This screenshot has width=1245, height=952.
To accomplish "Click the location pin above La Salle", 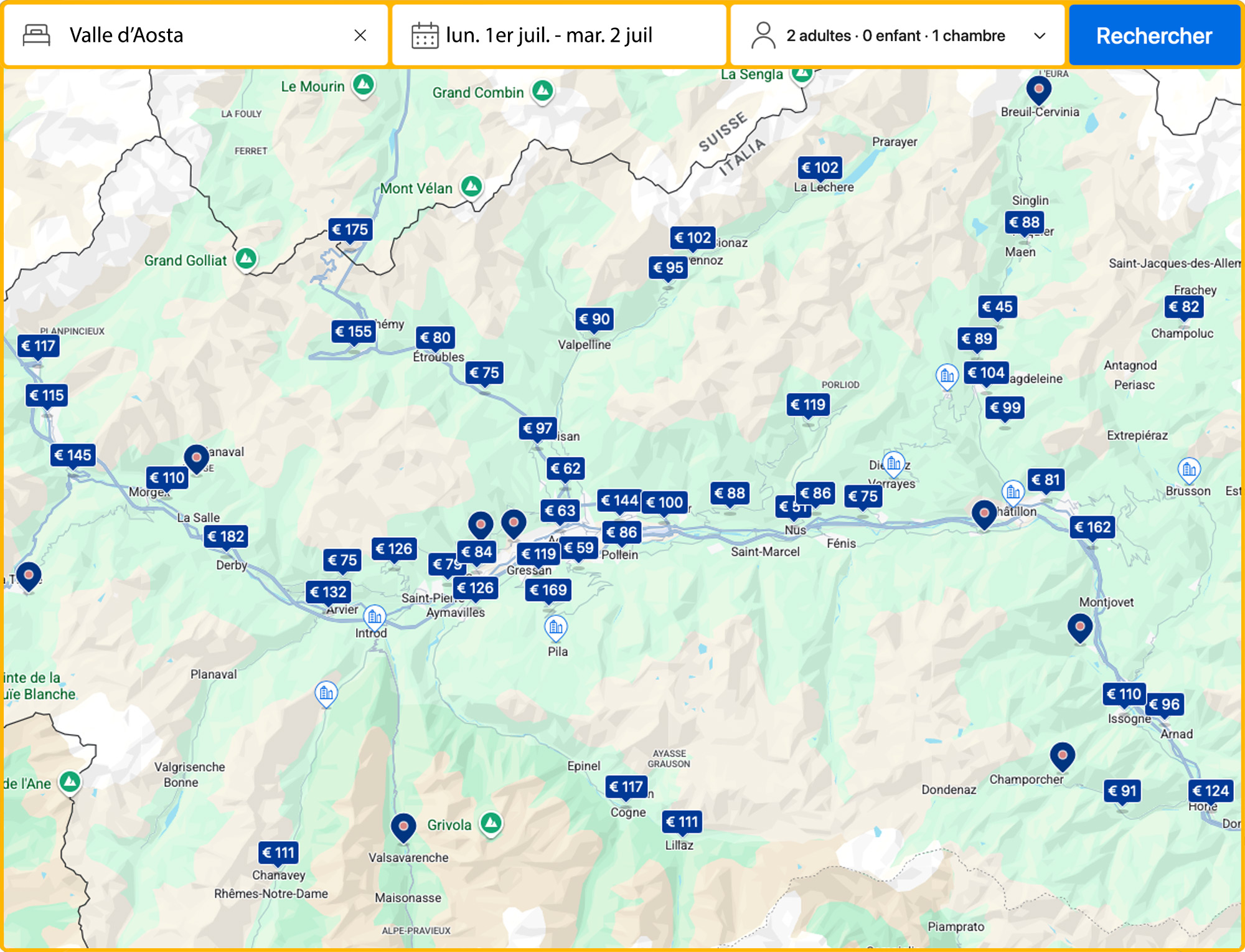I will tap(197, 459).
